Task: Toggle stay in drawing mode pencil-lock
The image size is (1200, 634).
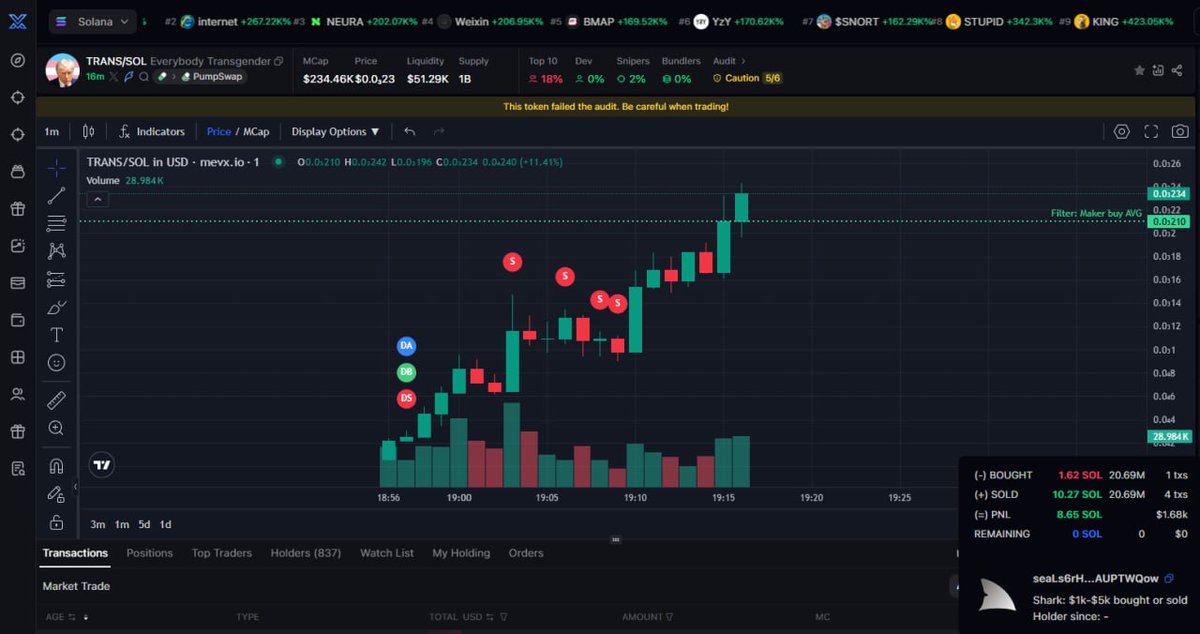Action: click(56, 494)
